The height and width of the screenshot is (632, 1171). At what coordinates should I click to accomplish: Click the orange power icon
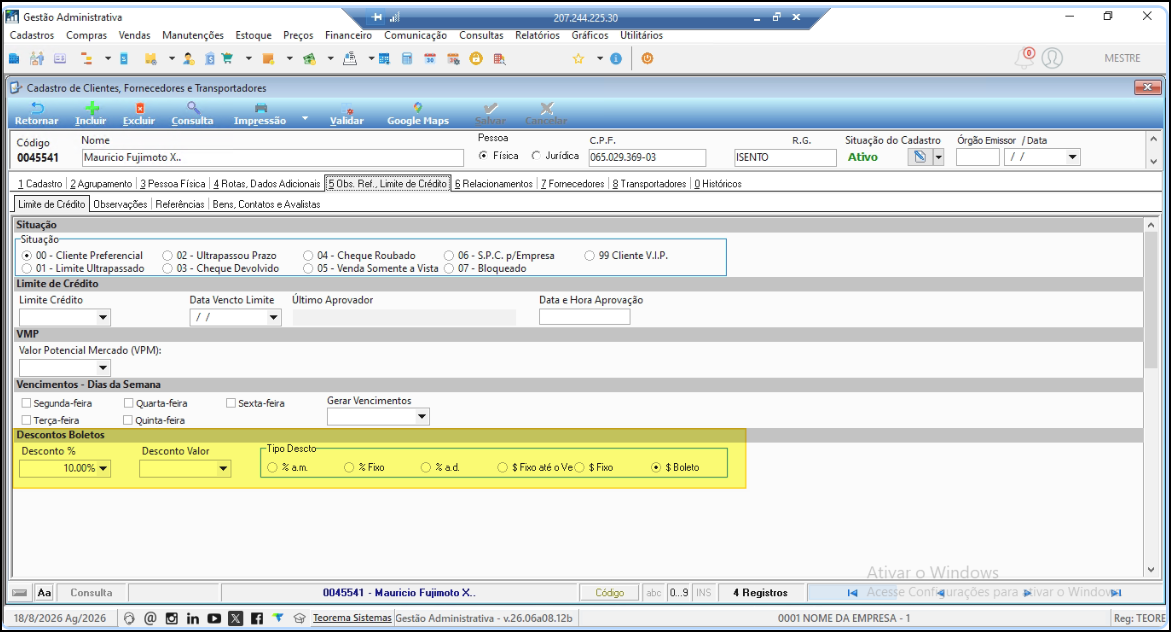point(647,58)
